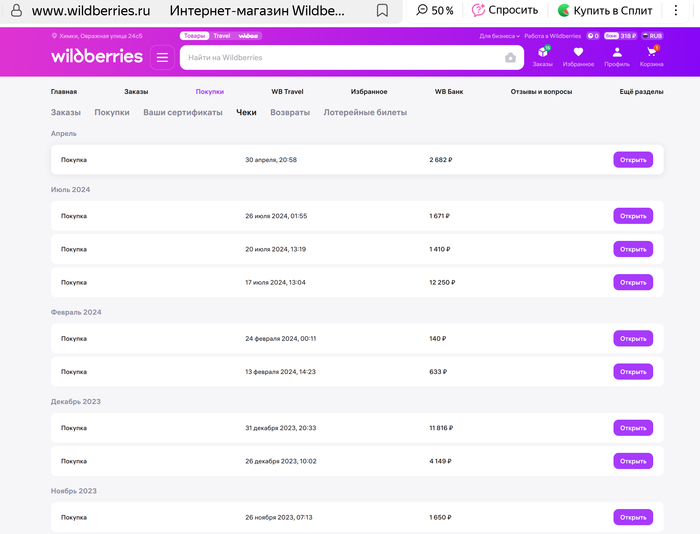Open the Заказы icon in header
This screenshot has height=534, width=700.
click(x=543, y=56)
